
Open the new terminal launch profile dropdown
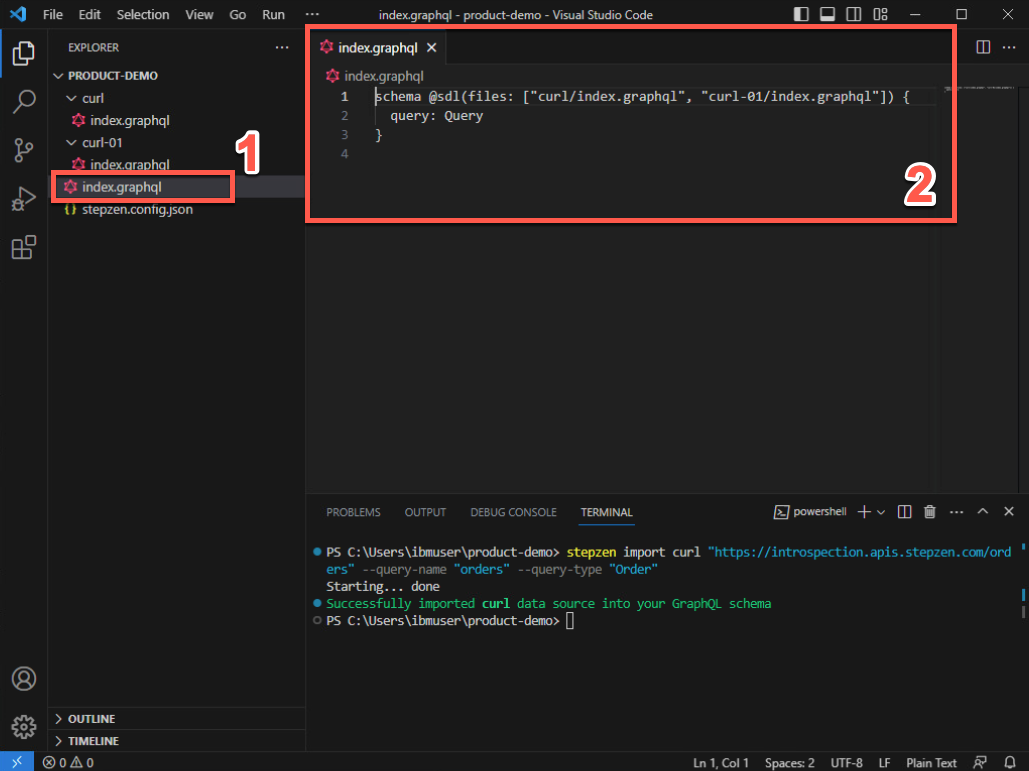pyautogui.click(x=881, y=512)
